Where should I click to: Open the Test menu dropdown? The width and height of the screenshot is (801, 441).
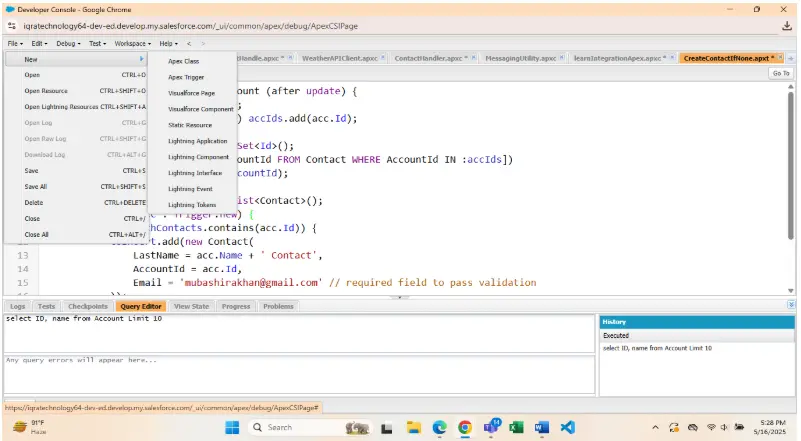point(97,43)
